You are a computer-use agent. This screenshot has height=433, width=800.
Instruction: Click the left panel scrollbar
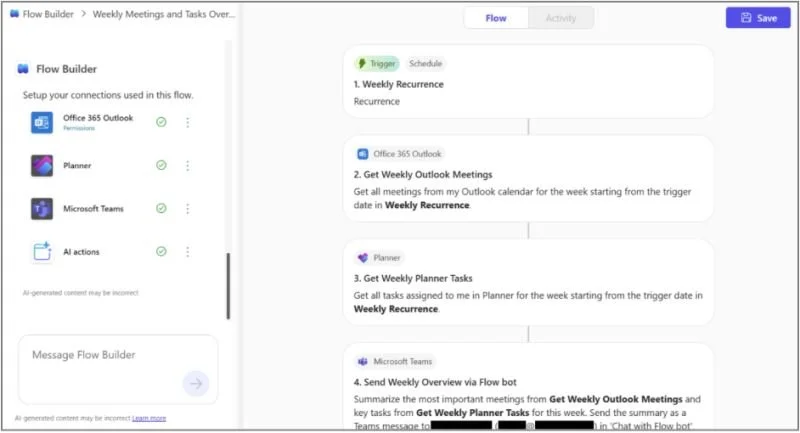coord(228,286)
